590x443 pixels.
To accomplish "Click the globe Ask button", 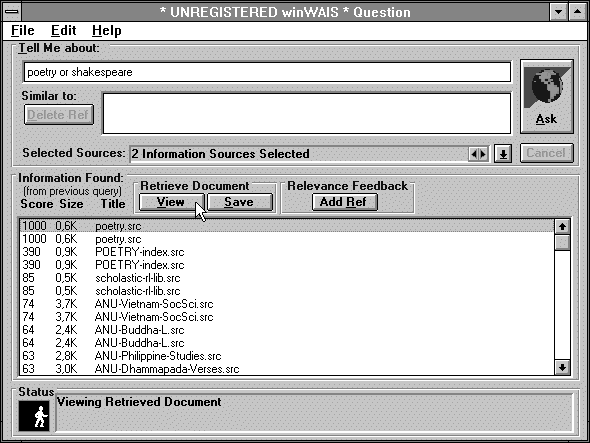I will [x=547, y=96].
